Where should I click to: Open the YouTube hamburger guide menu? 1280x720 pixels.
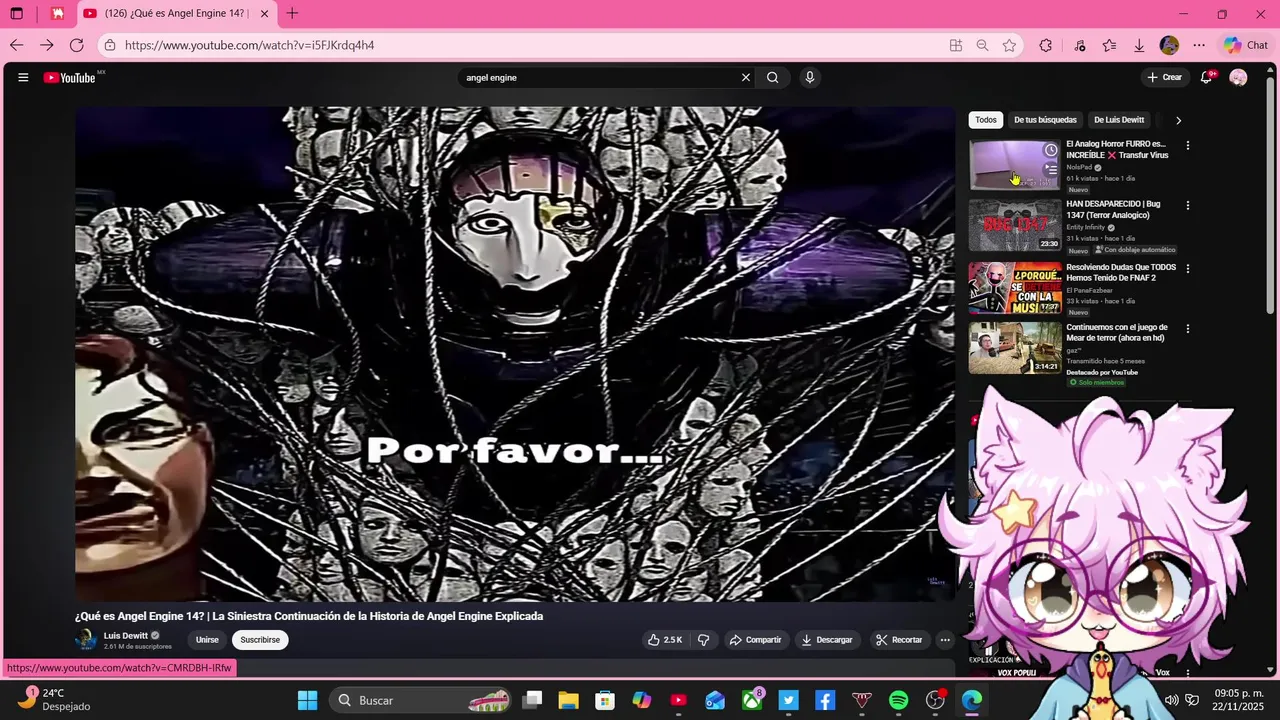coord(23,77)
